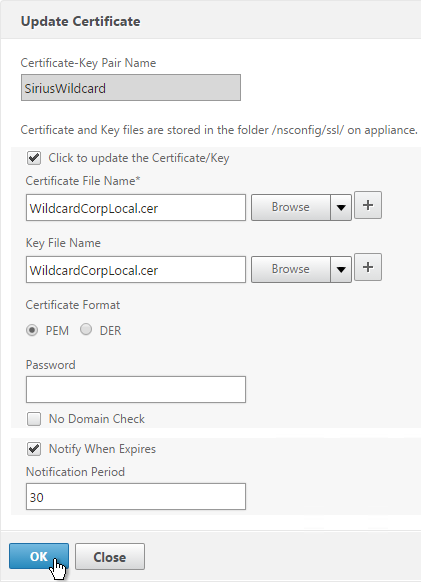The width and height of the screenshot is (421, 582).
Task: Click the Key File Name field
Action: pos(136,269)
